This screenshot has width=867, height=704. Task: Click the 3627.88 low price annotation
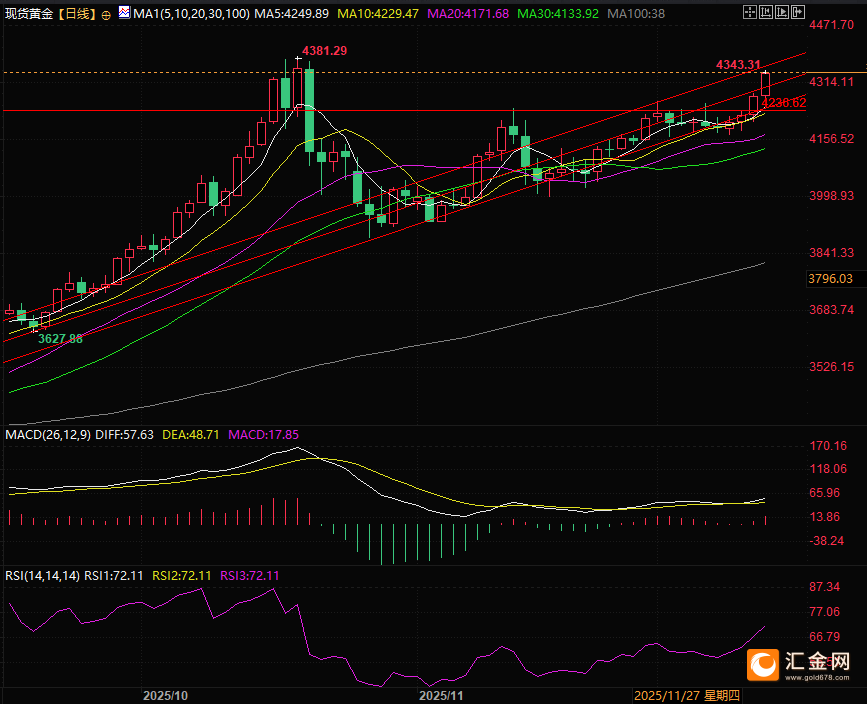(x=60, y=338)
